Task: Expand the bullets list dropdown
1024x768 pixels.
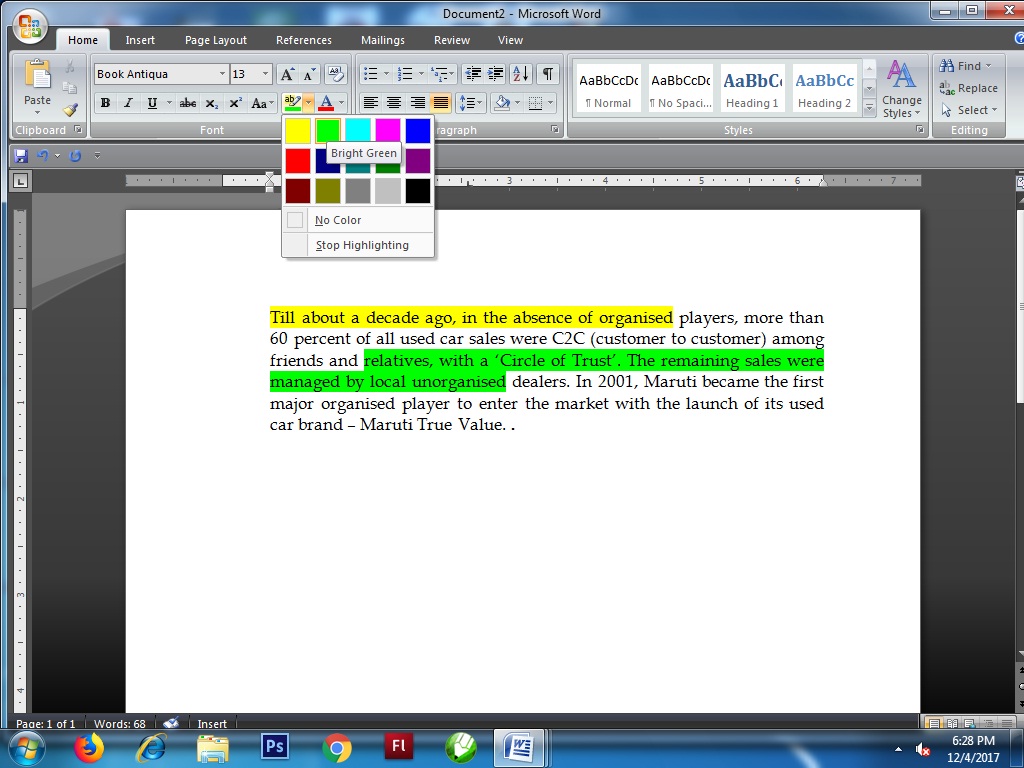Action: click(x=386, y=74)
